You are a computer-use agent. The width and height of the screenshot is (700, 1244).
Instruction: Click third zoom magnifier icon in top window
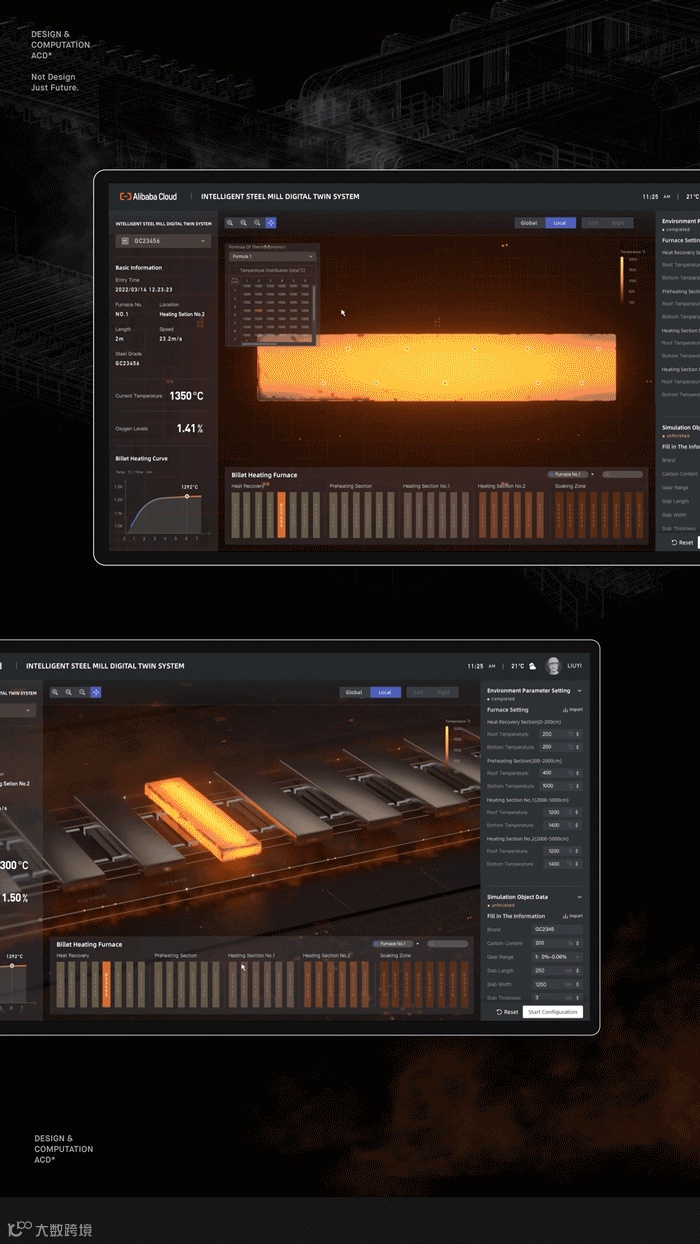click(257, 223)
